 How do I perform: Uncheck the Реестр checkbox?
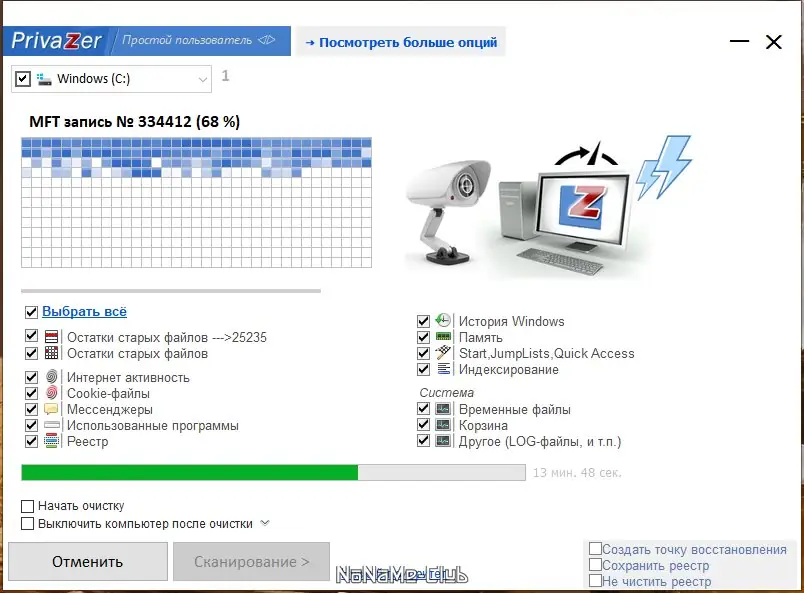tap(31, 441)
